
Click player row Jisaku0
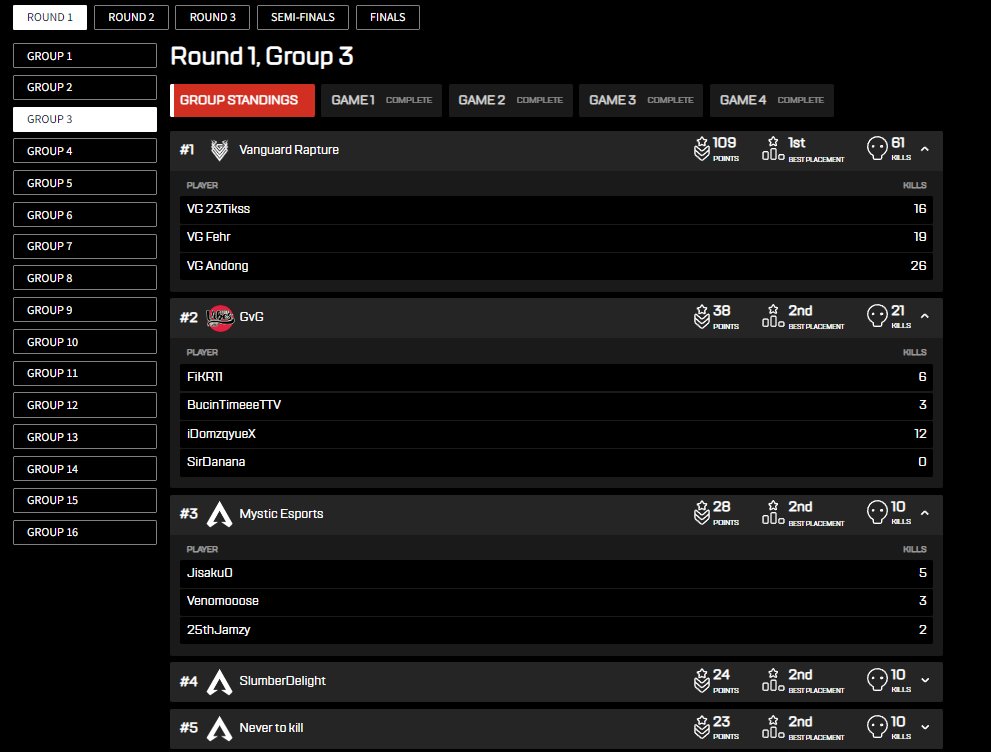pyautogui.click(x=556, y=573)
